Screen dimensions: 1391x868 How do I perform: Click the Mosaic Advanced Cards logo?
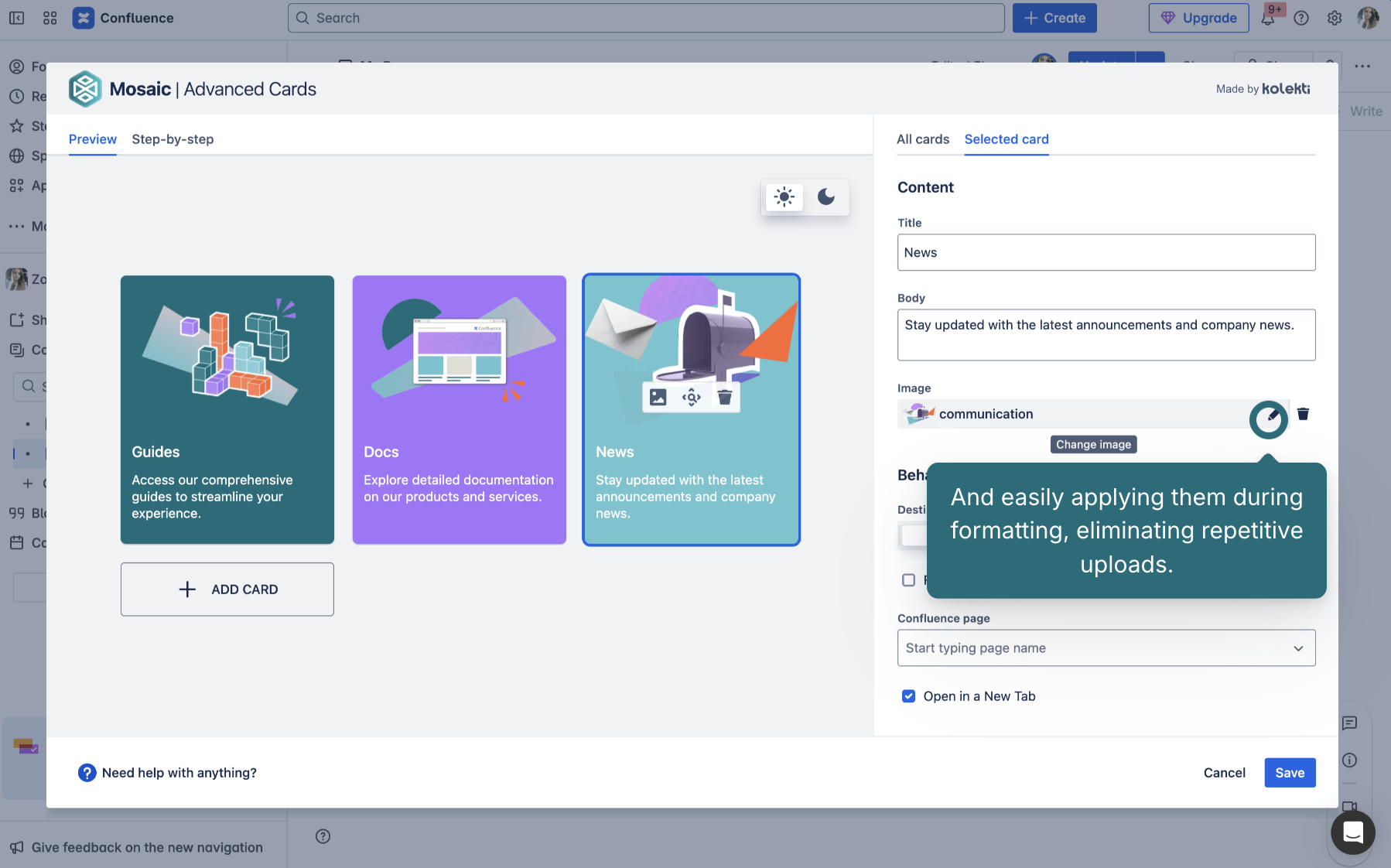85,89
